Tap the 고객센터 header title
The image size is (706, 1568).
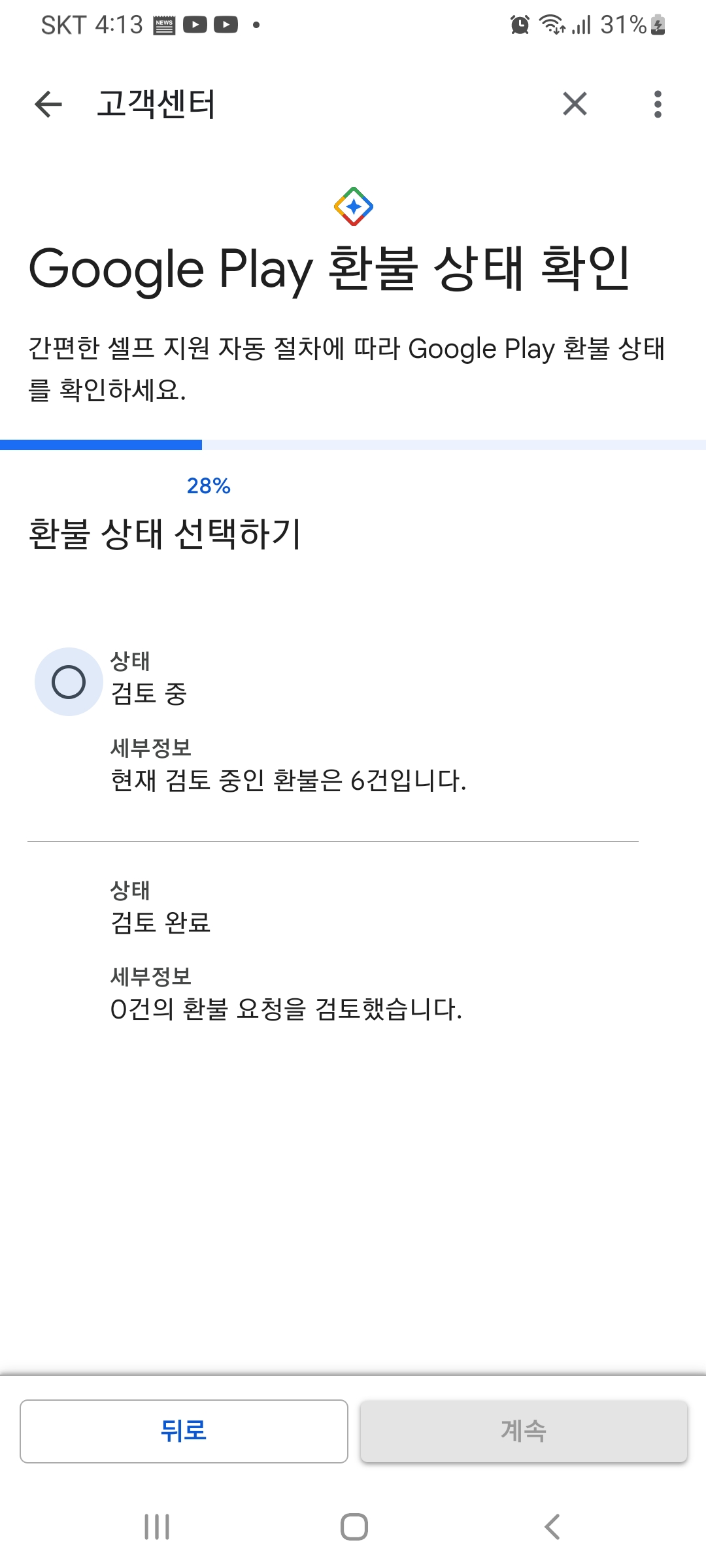(x=156, y=104)
